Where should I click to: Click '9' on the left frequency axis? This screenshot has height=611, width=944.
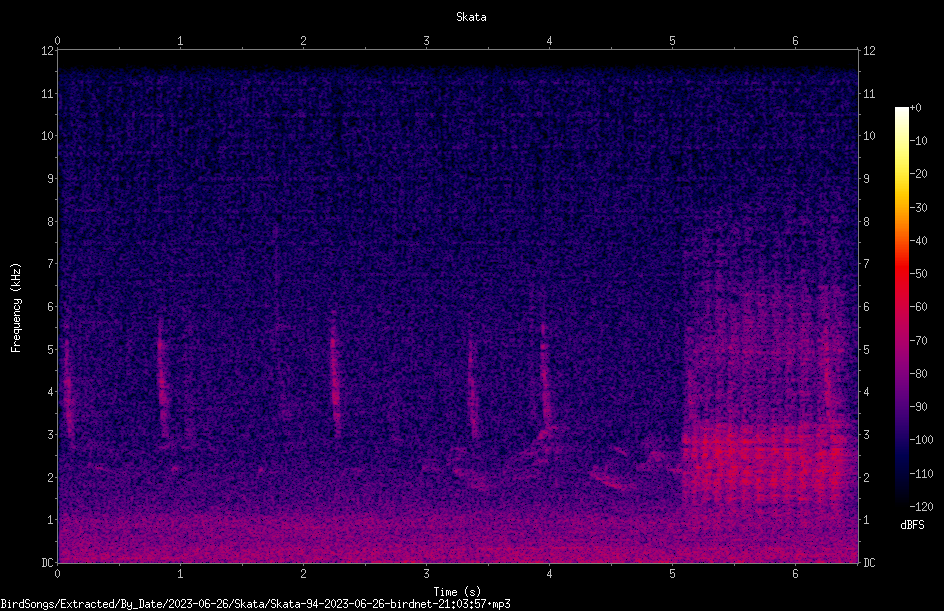click(50, 179)
